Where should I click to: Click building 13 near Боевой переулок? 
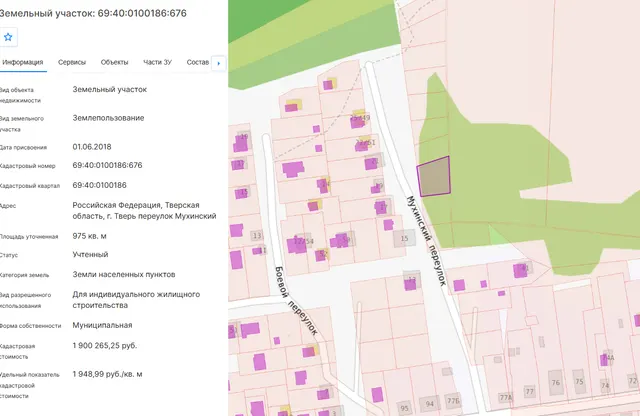click(257, 236)
